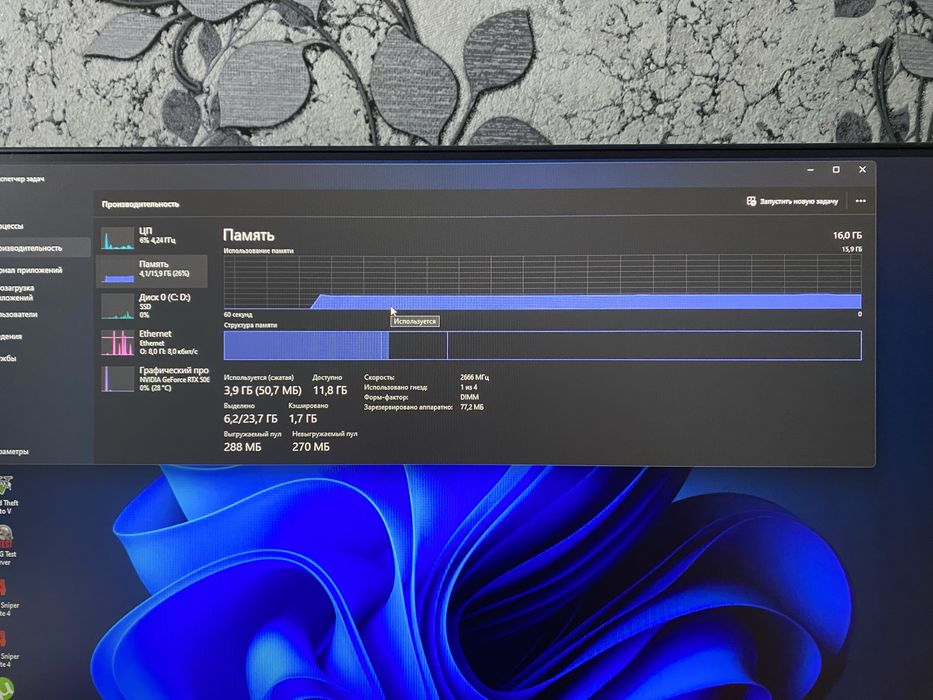Screen dimensions: 933x700
Task: Open the Пользователи page in the sidebar
Action: pos(19,314)
